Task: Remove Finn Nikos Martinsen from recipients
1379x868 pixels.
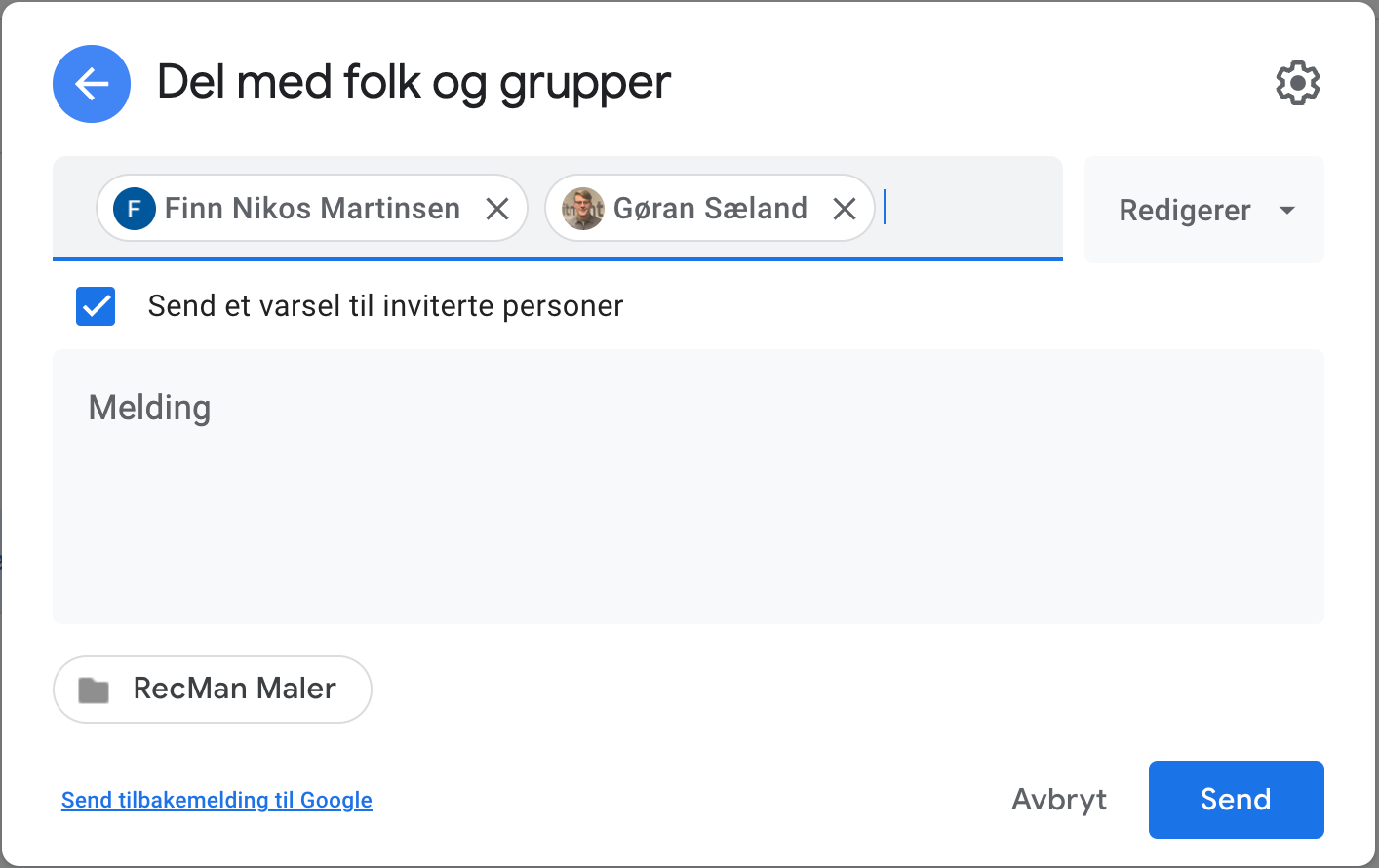Action: click(x=497, y=209)
